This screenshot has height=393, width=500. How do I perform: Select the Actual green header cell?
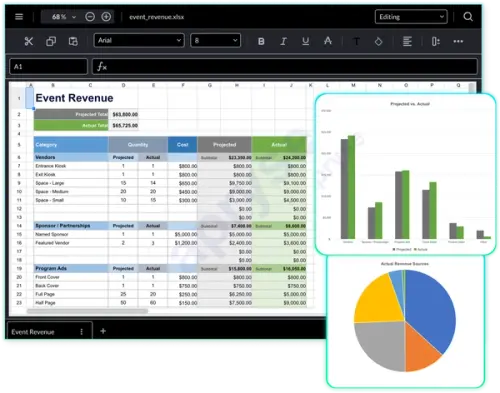tap(279, 145)
